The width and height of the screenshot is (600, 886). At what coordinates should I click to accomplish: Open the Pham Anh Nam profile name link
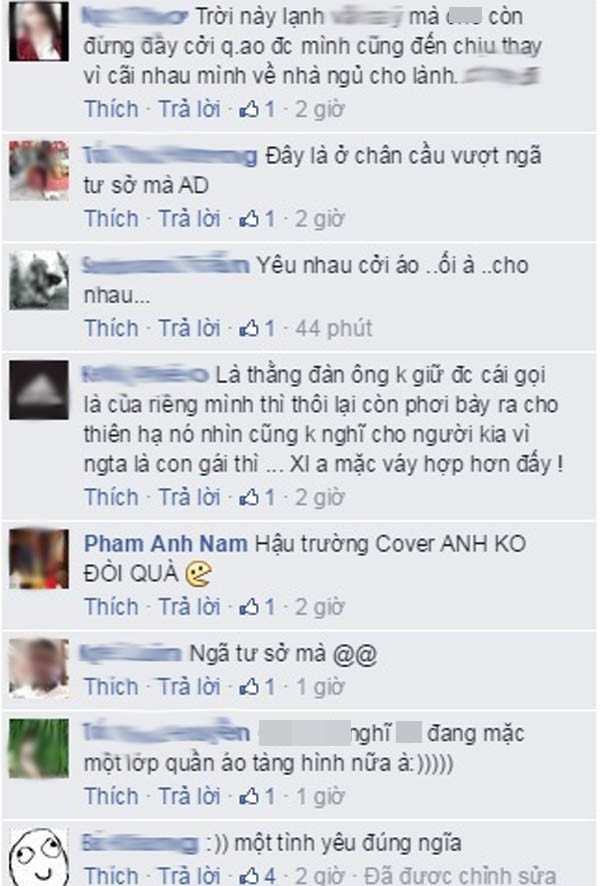click(x=166, y=544)
